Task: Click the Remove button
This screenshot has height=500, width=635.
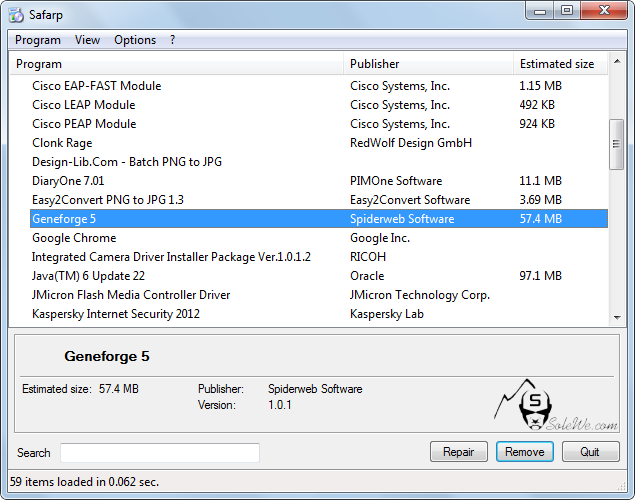Action: pos(525,451)
